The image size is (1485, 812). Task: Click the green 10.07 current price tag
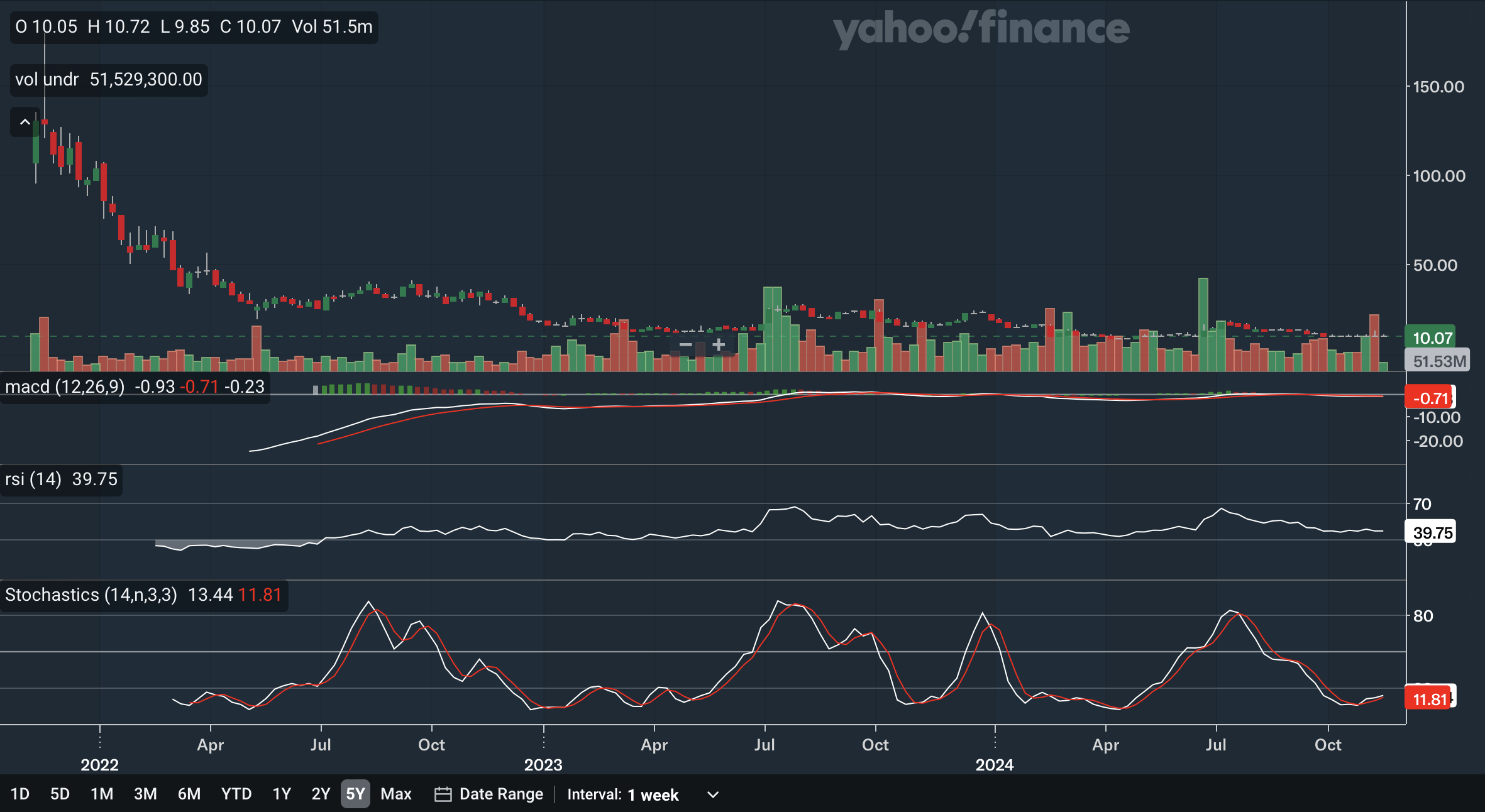coord(1432,338)
